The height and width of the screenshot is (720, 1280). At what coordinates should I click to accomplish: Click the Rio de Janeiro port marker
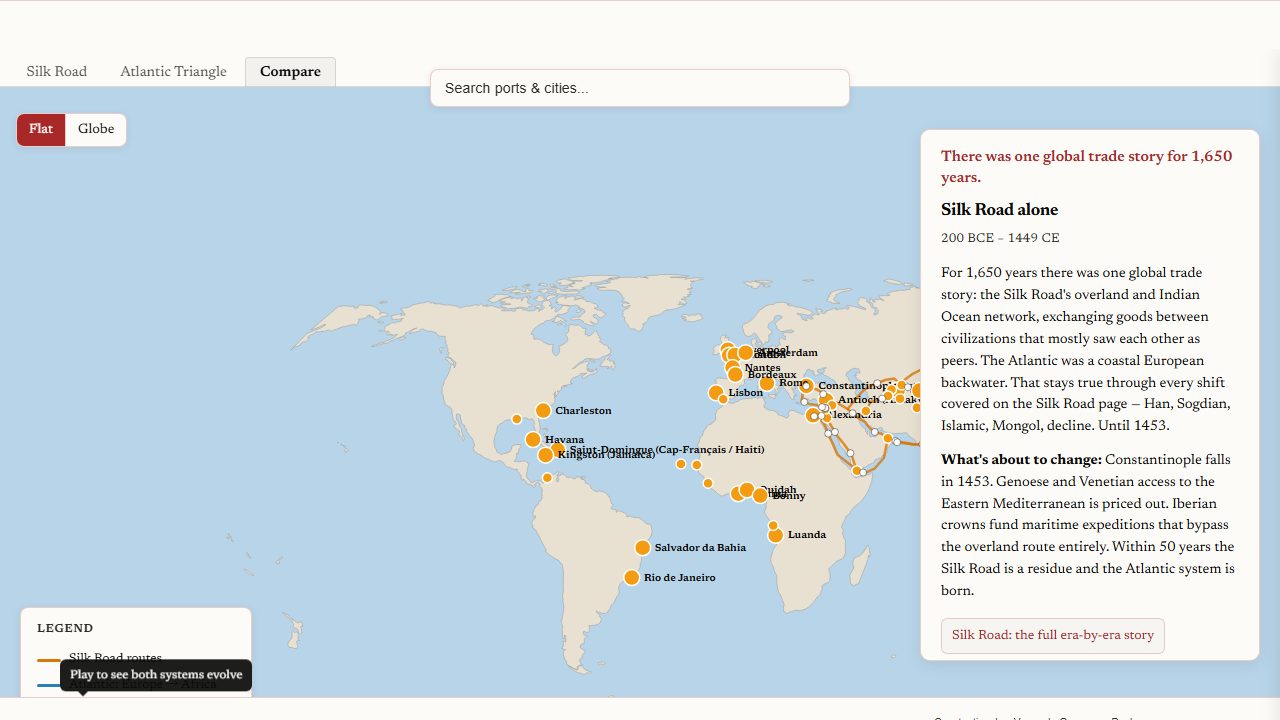[x=631, y=577]
